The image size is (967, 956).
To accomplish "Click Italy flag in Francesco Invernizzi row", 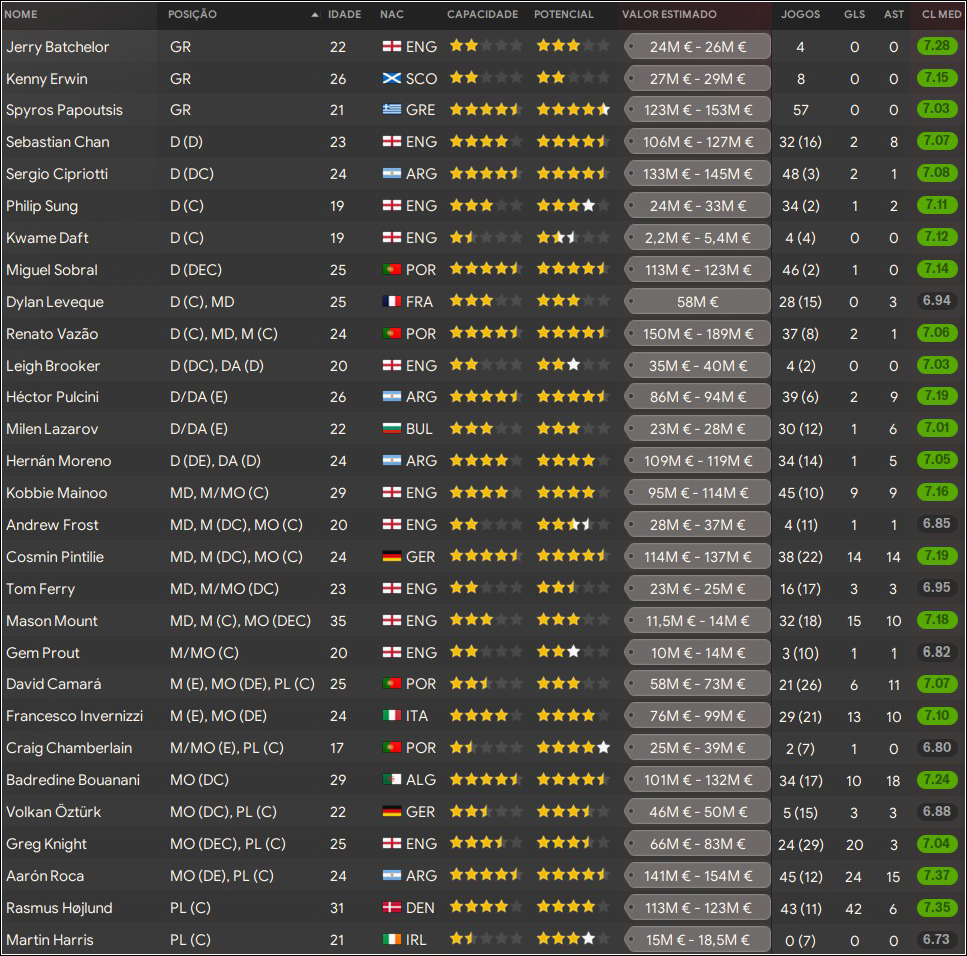I will [x=392, y=715].
